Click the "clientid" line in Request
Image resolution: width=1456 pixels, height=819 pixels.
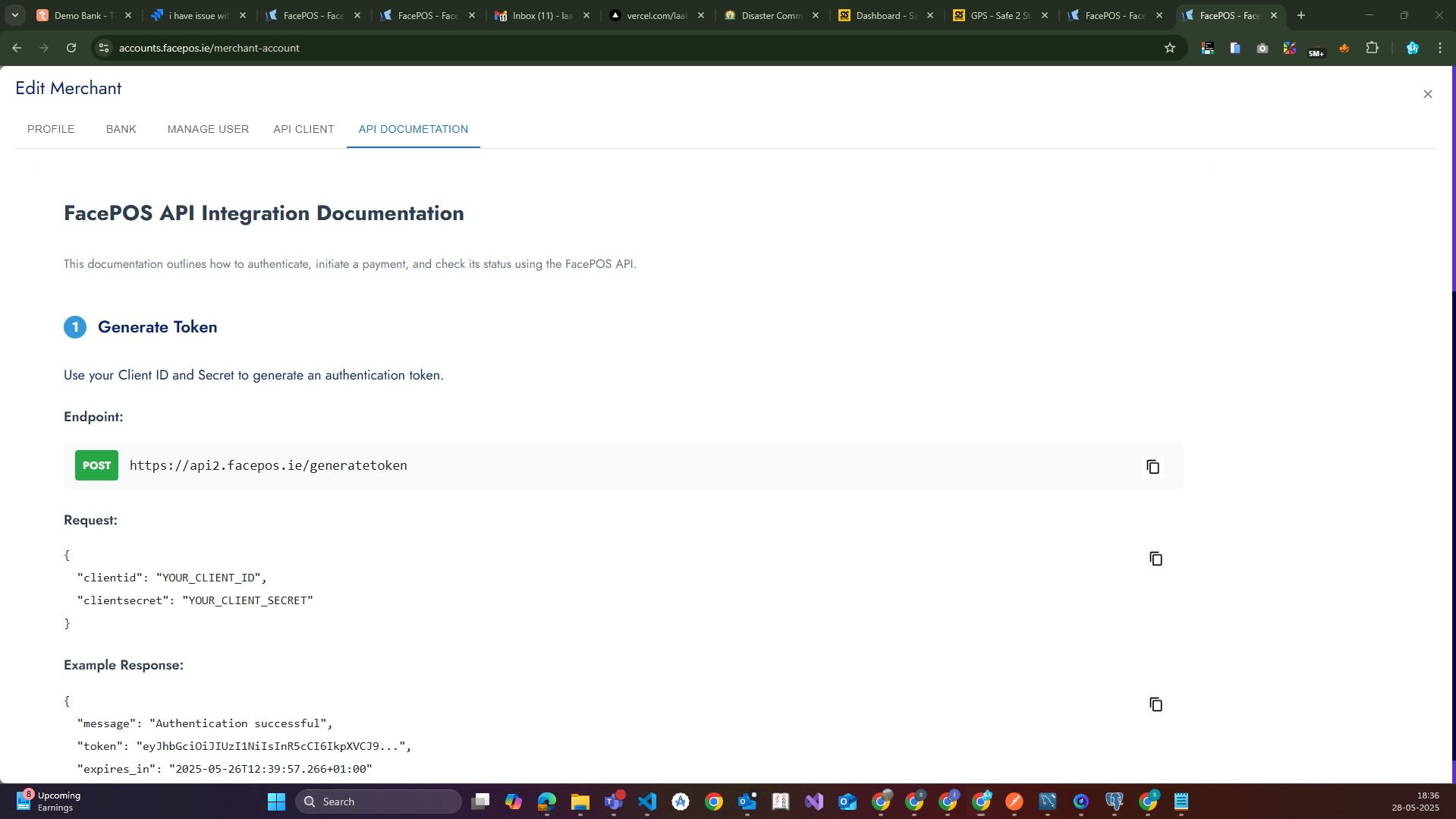[172, 578]
